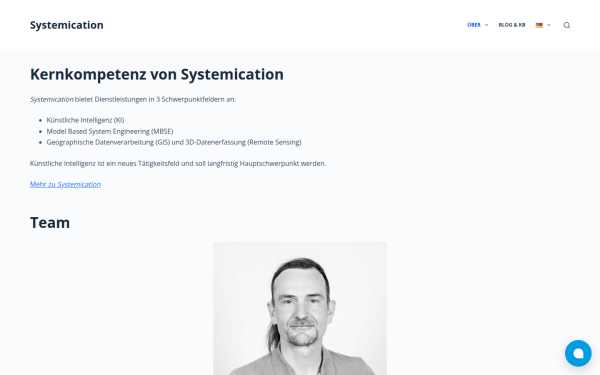
Task: Expand the language switcher chevron
Action: coord(549,25)
